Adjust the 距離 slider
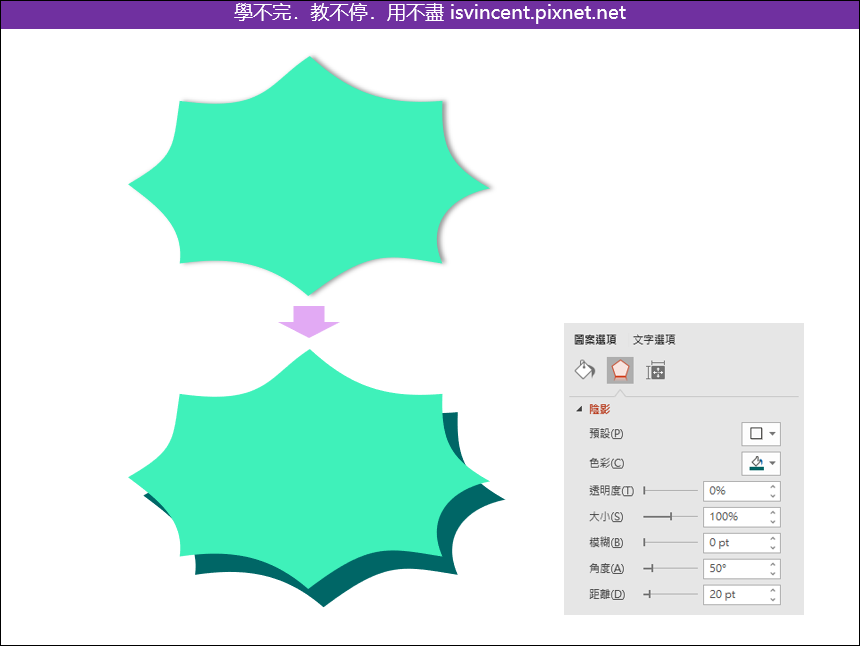Viewport: 860px width, 646px height. point(670,594)
